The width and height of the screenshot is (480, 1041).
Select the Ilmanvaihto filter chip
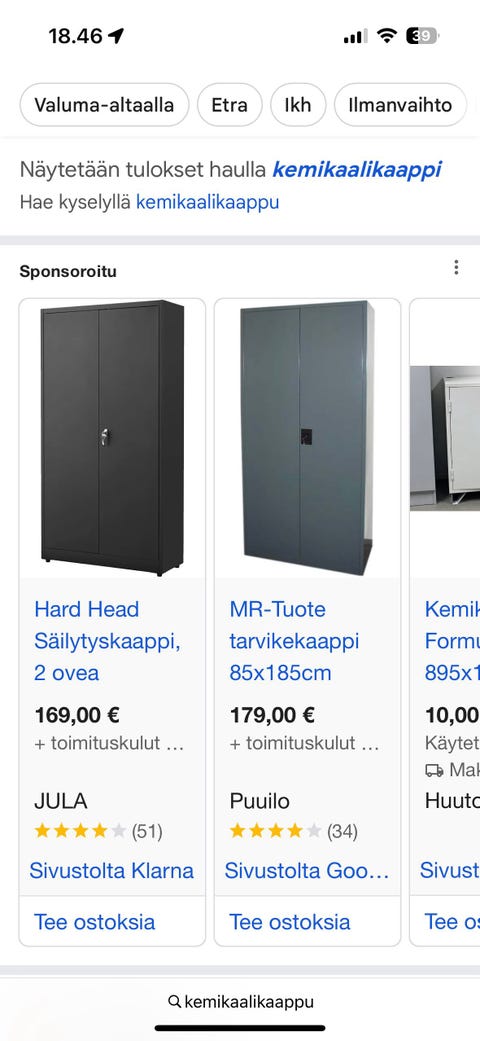(x=400, y=105)
